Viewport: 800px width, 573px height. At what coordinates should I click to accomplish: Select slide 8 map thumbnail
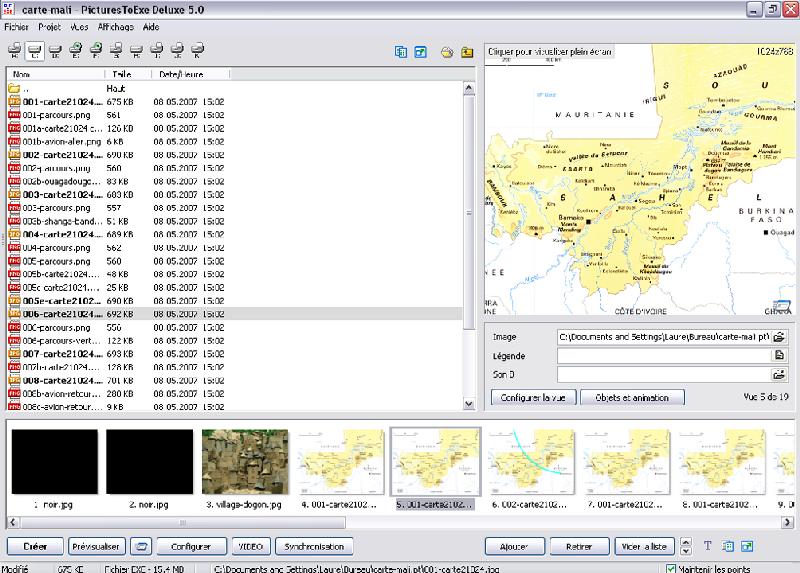click(x=722, y=461)
